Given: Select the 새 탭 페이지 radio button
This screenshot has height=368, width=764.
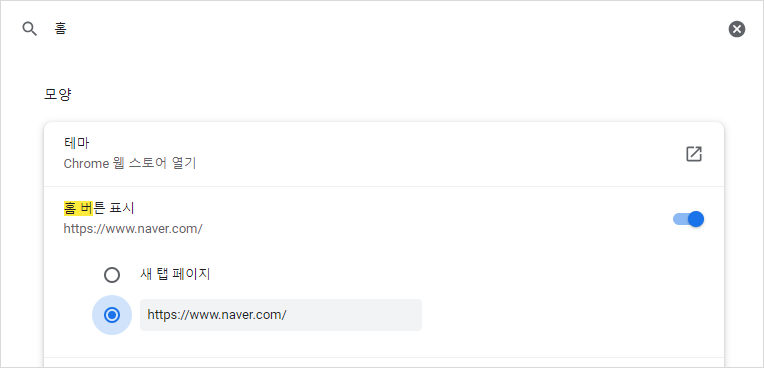Looking at the screenshot, I should point(112,275).
